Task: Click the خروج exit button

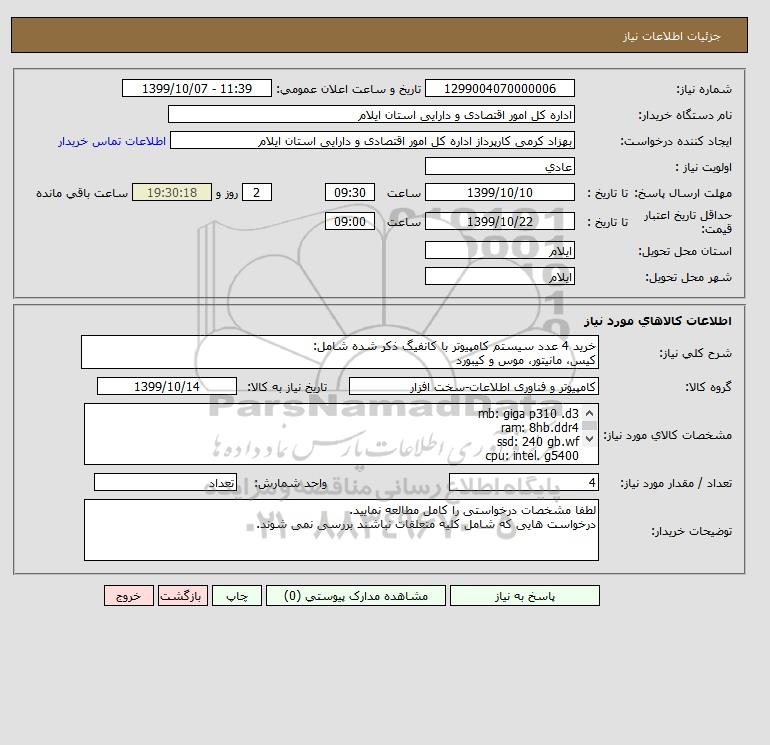Action: [129, 596]
